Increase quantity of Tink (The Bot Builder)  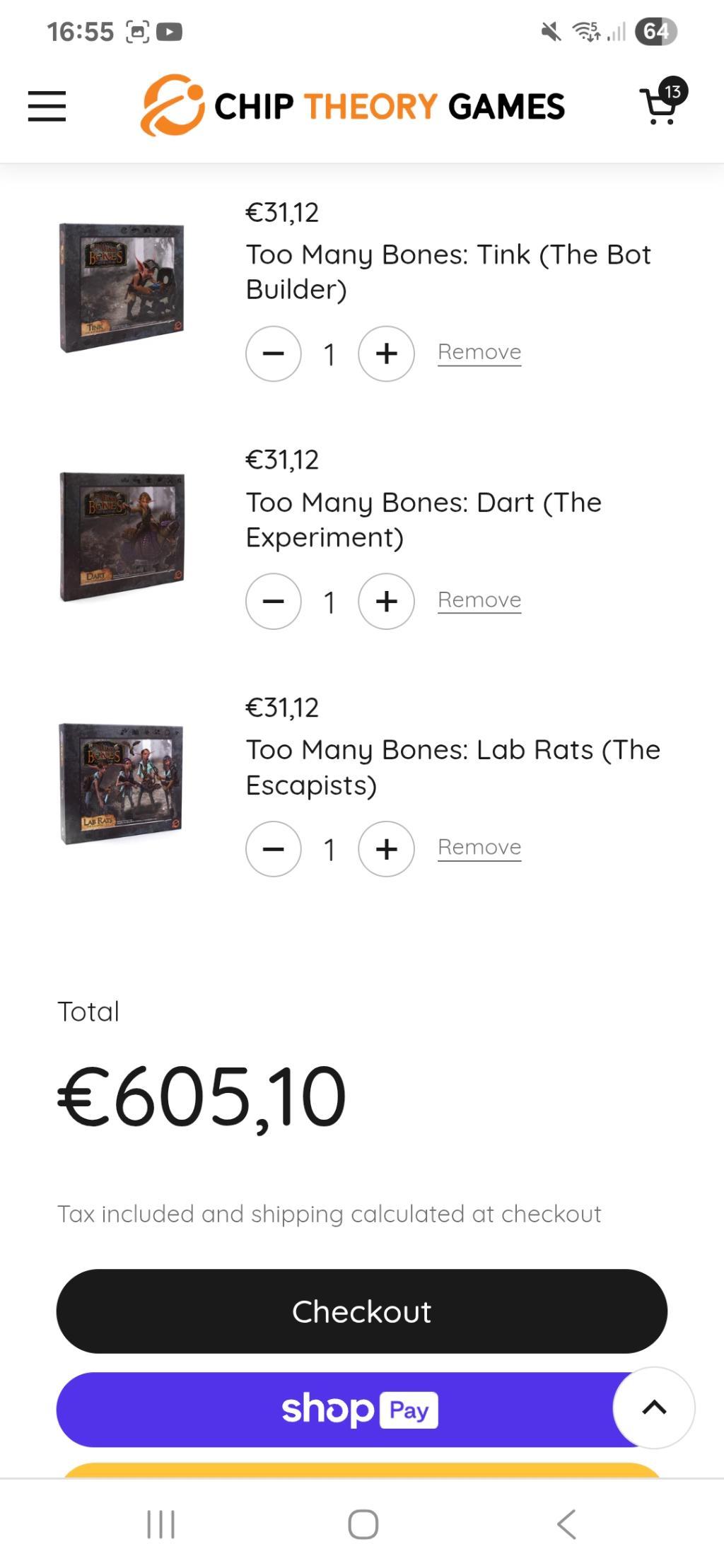[386, 353]
